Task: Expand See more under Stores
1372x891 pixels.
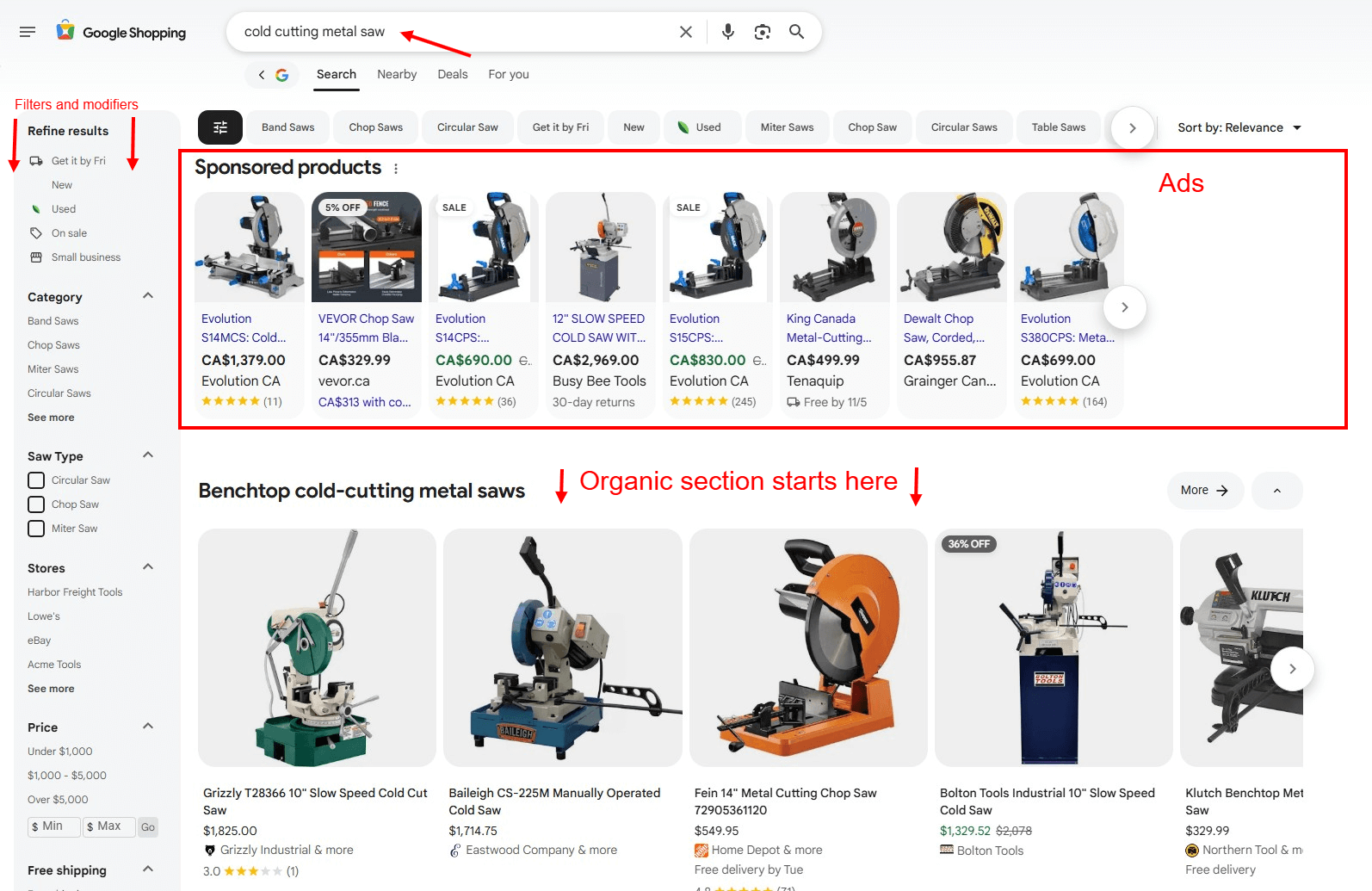Action: pyautogui.click(x=51, y=689)
